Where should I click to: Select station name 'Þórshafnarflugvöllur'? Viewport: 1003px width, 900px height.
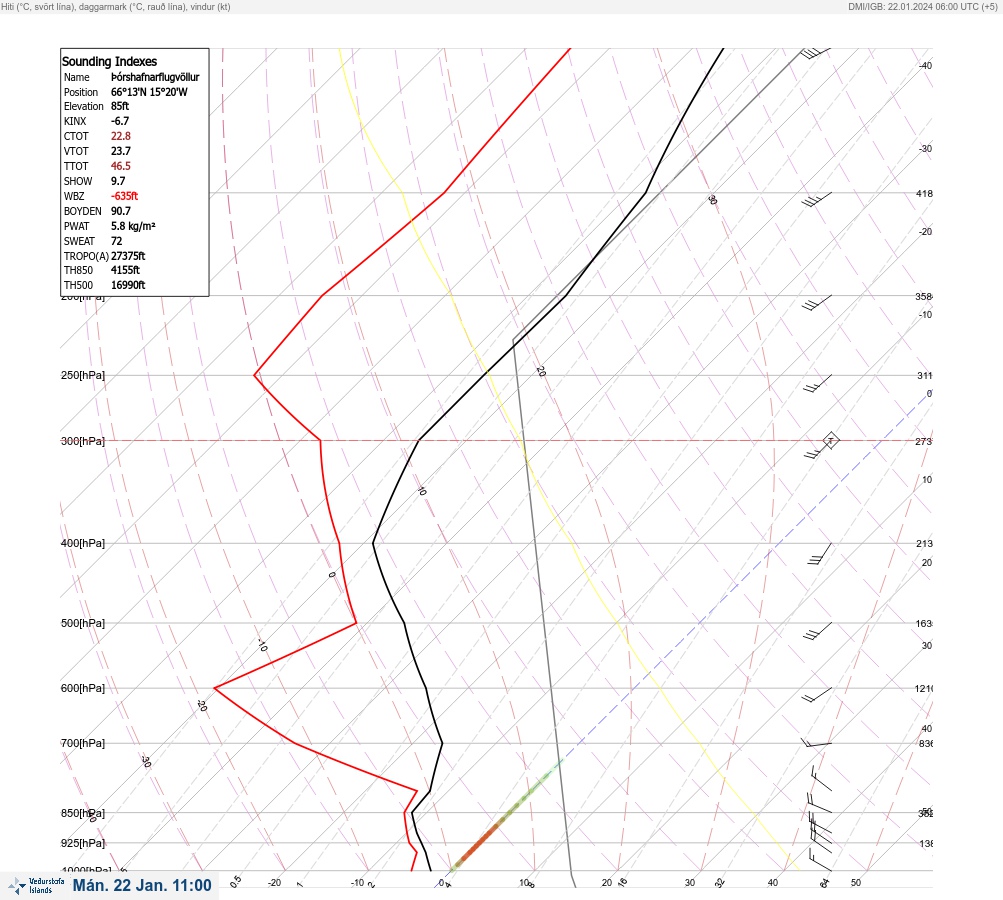(x=155, y=77)
